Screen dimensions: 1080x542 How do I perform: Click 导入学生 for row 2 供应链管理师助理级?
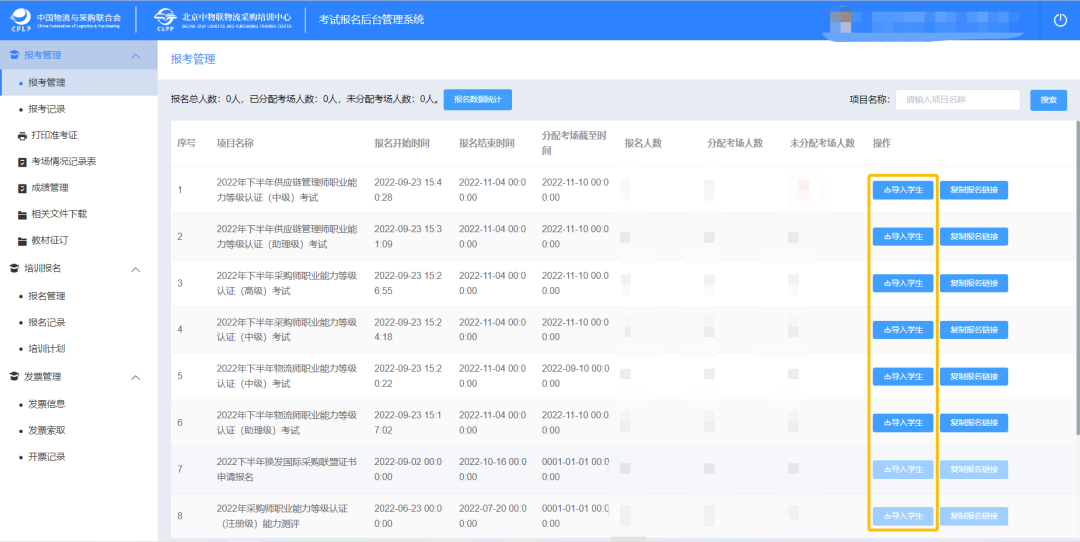(903, 237)
